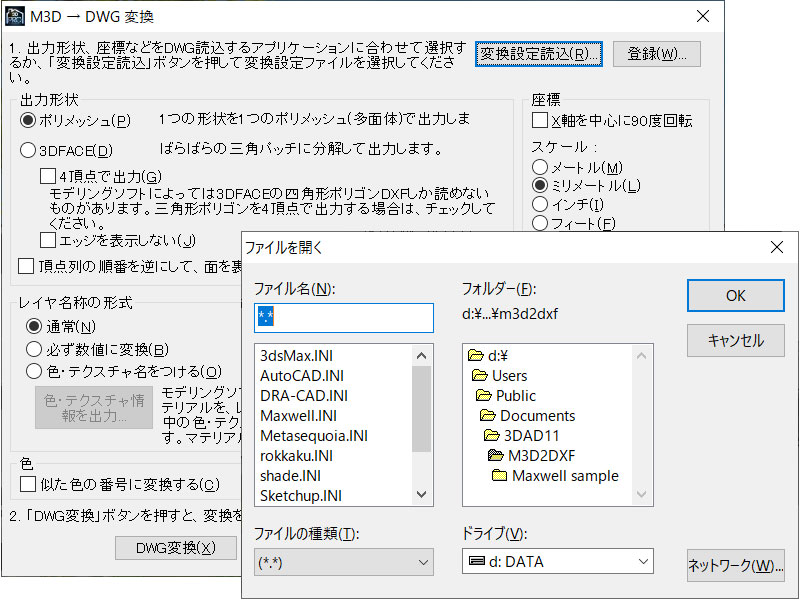Viewport: 800px width, 600px height.
Task: Expand the ドライブ drive dropdown
Action: (558, 562)
